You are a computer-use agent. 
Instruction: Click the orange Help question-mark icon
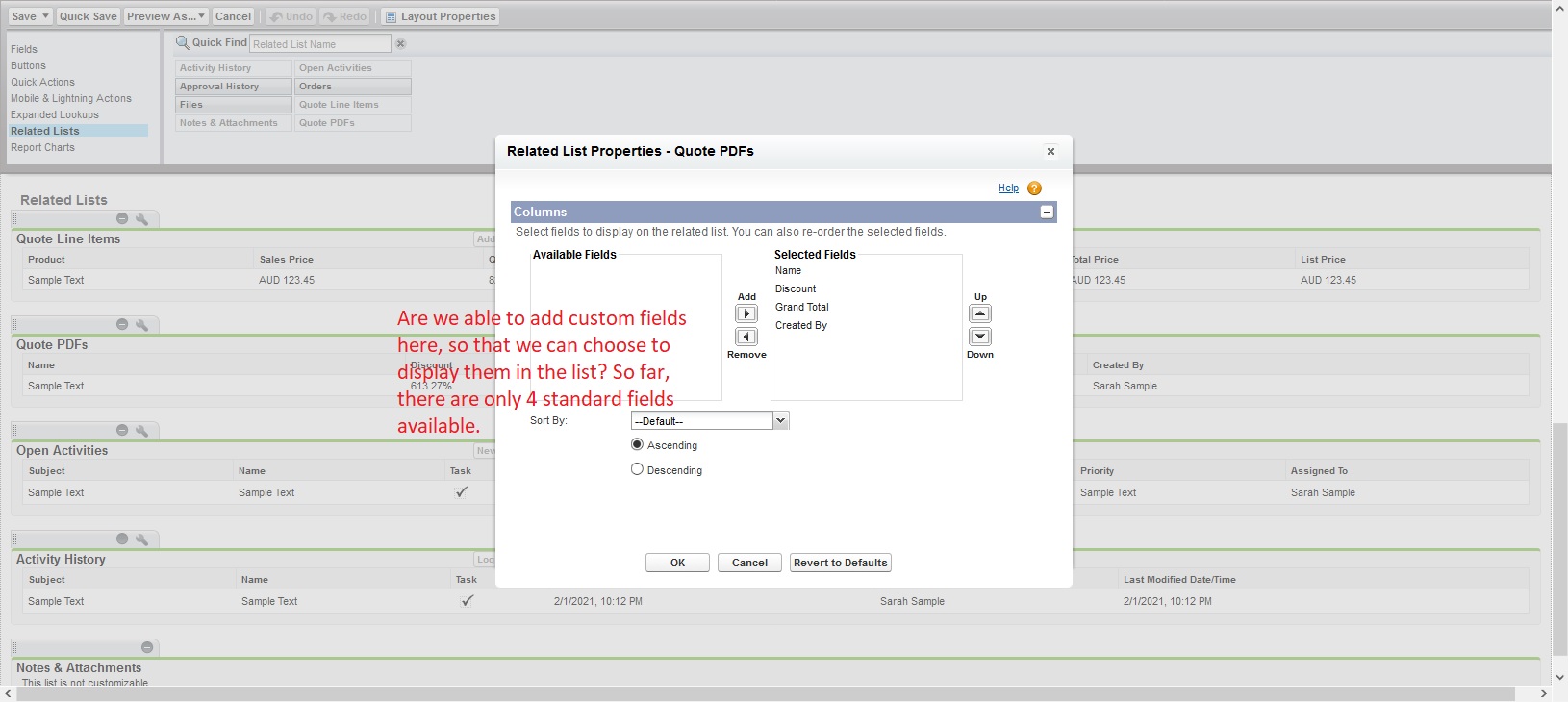click(x=1034, y=188)
